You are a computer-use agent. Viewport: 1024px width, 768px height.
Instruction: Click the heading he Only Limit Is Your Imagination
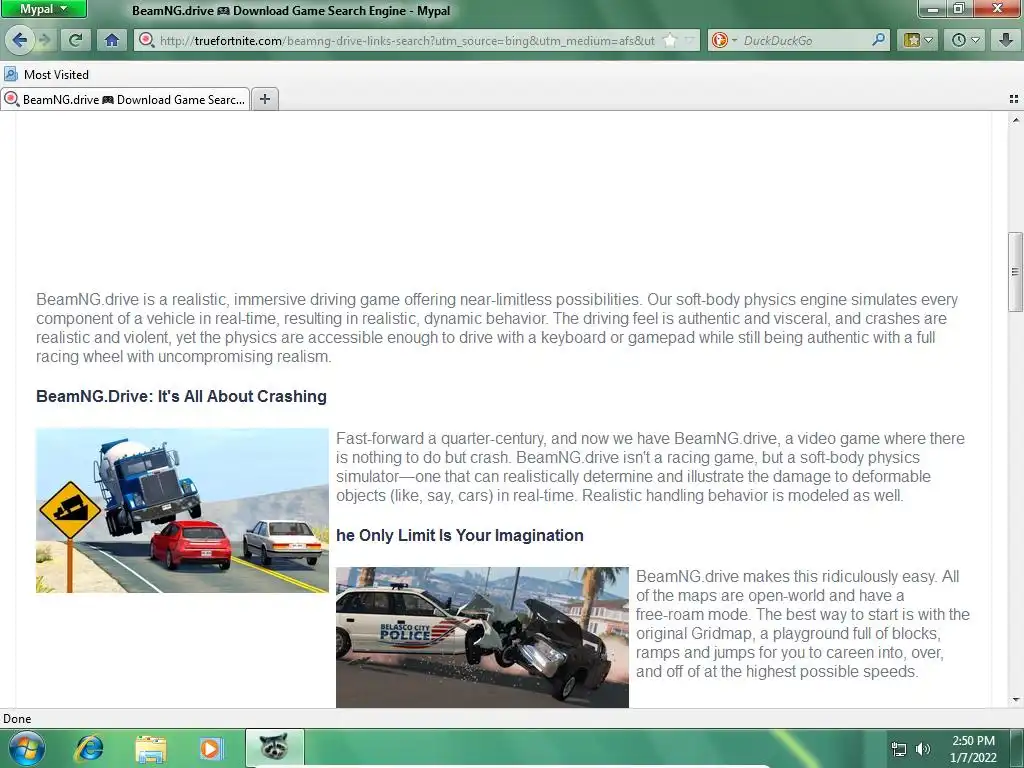pyautogui.click(x=460, y=536)
